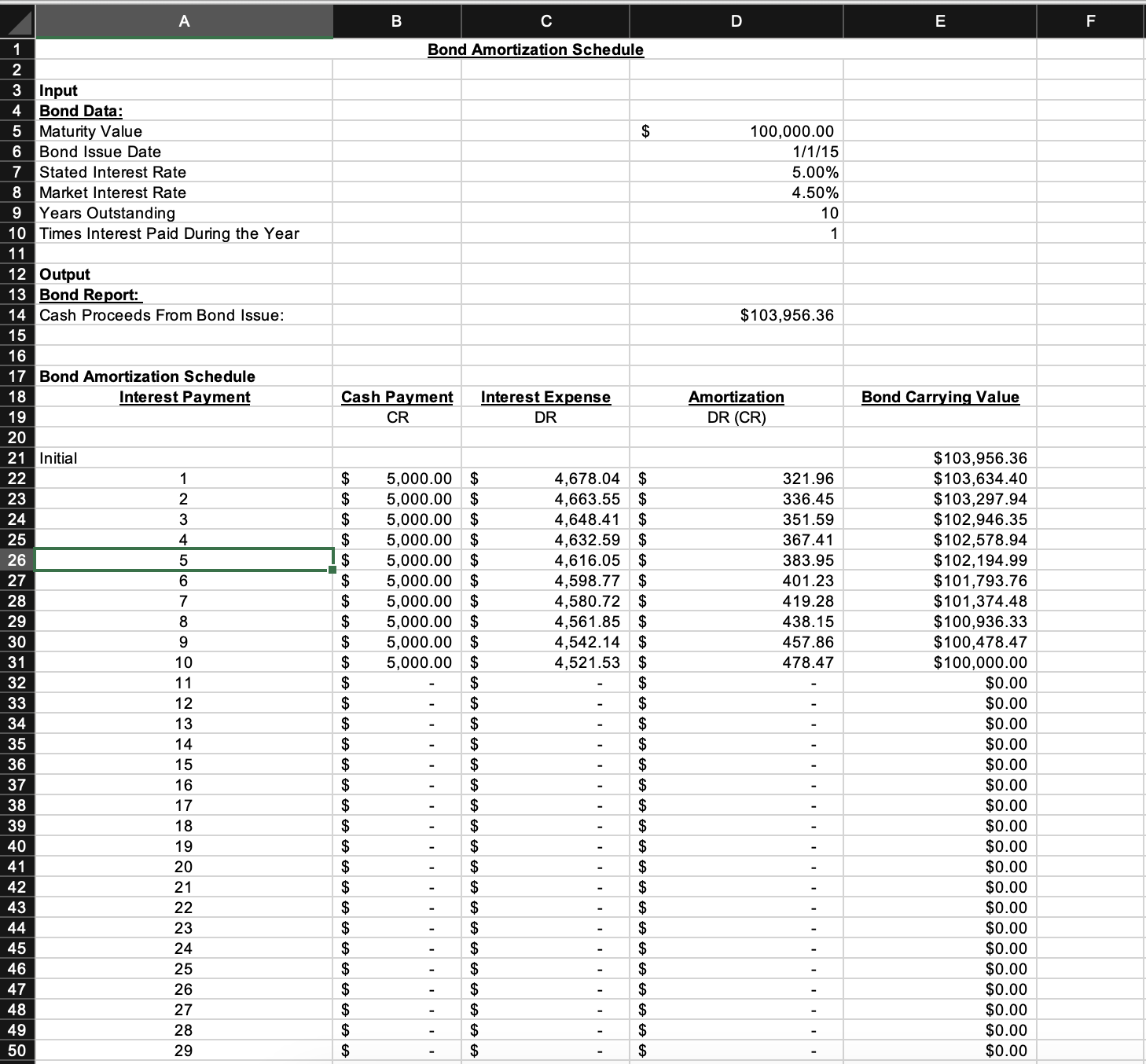Click the 5.00% Stated Interest Rate value
1146x1064 pixels.
(735, 171)
